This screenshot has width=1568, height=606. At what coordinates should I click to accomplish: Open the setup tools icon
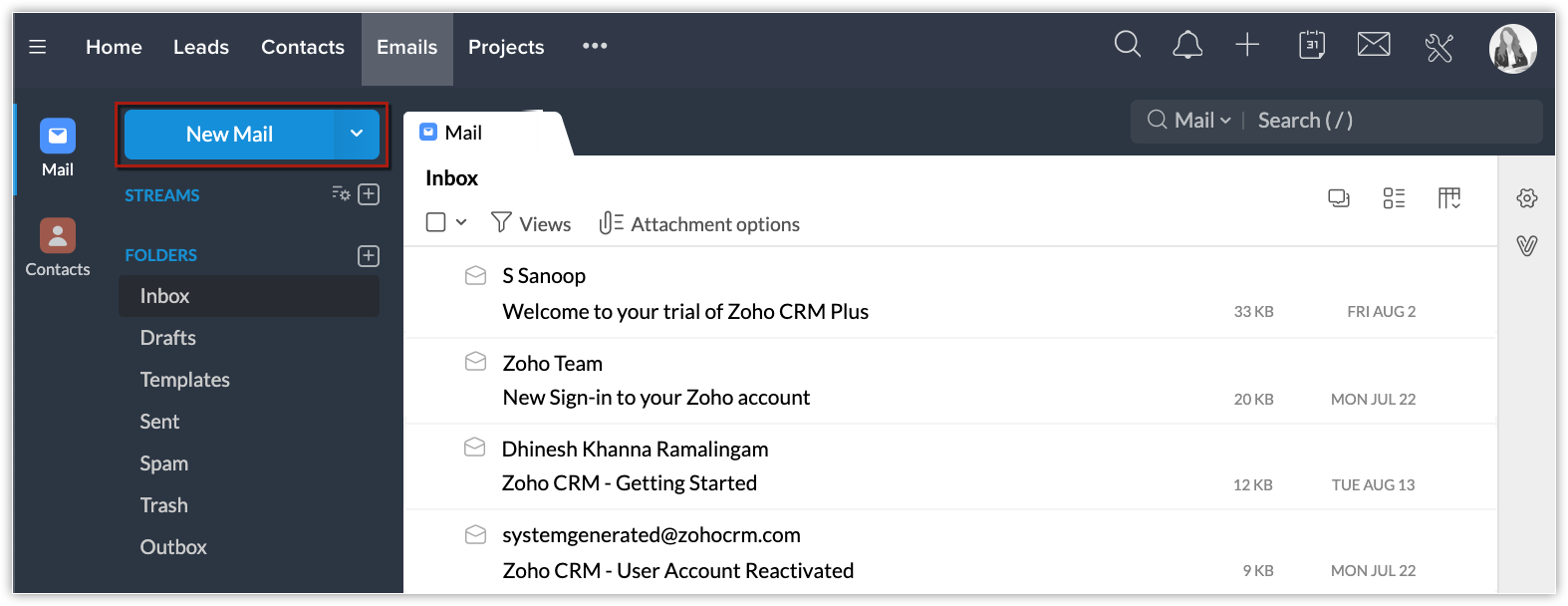[1439, 47]
